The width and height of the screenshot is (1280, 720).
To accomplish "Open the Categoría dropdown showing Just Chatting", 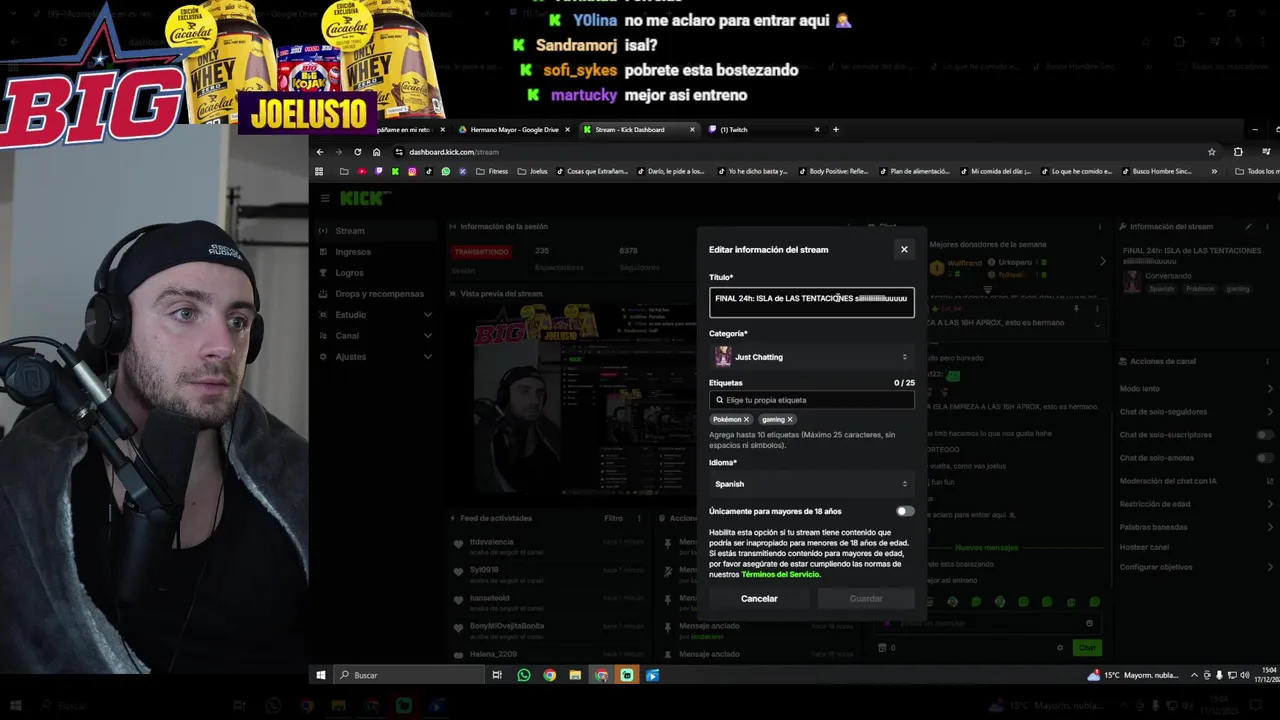I will [x=811, y=357].
